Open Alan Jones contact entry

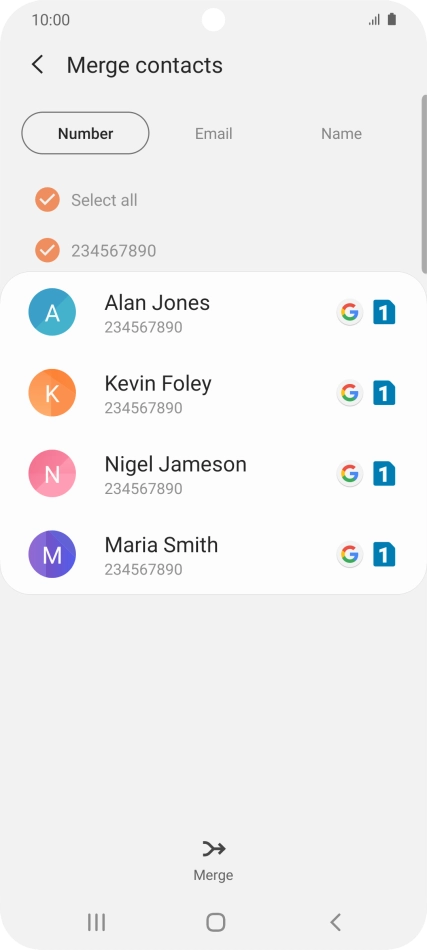click(213, 313)
